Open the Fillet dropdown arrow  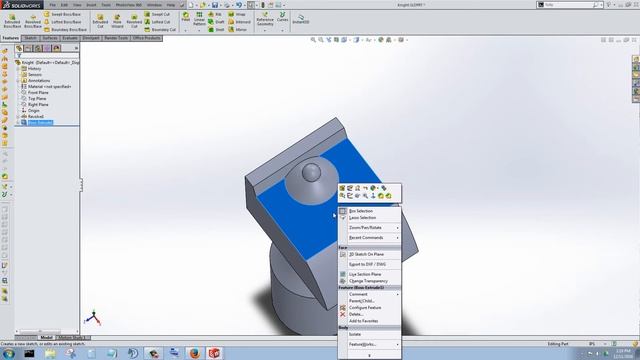coord(186,31)
